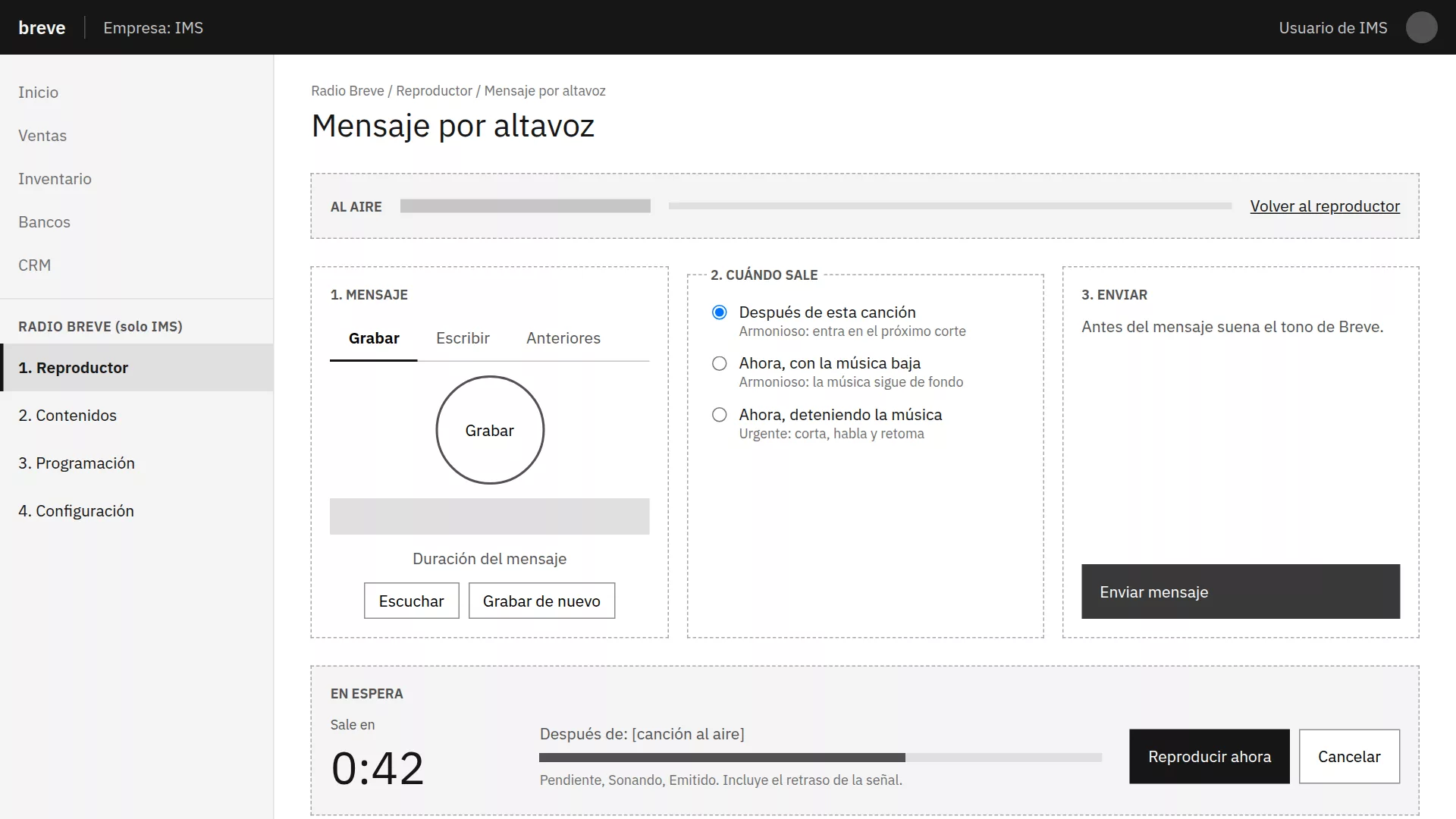Click Empresa: IMS text

153,28
